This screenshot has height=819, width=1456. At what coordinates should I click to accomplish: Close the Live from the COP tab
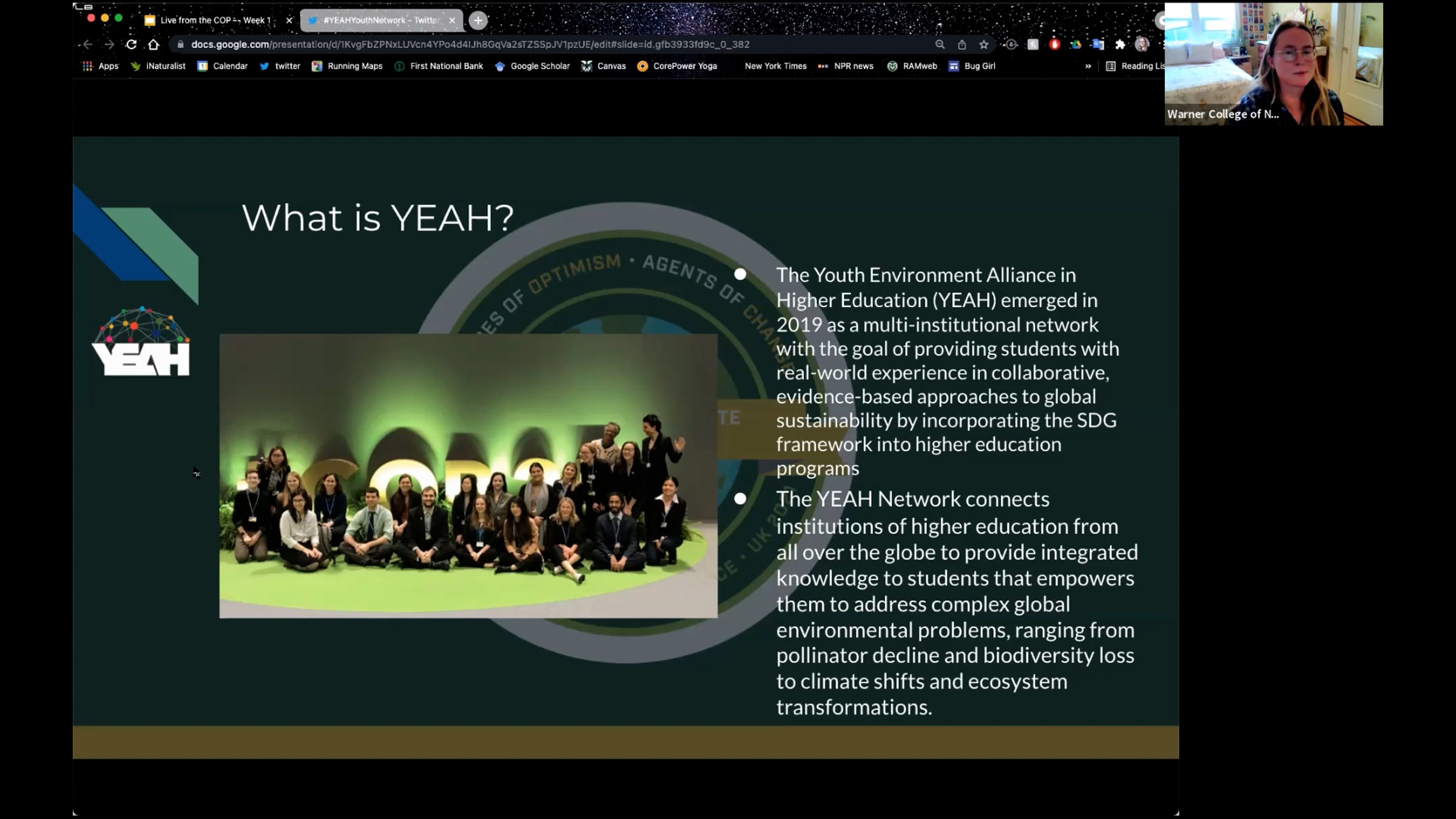tap(289, 20)
